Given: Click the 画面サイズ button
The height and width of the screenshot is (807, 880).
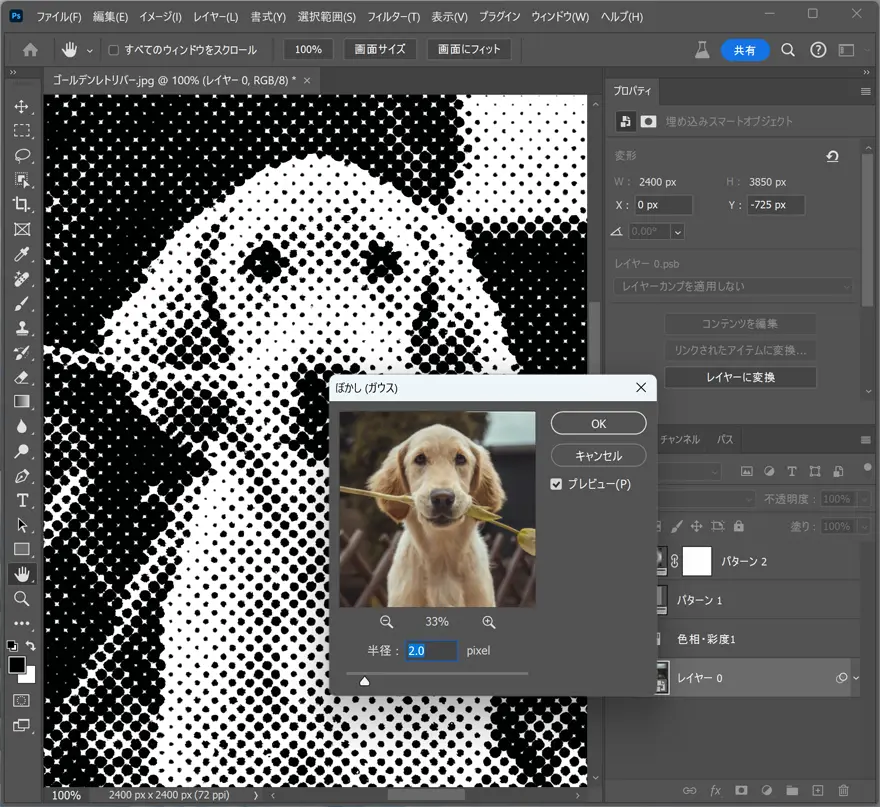Looking at the screenshot, I should pos(379,49).
